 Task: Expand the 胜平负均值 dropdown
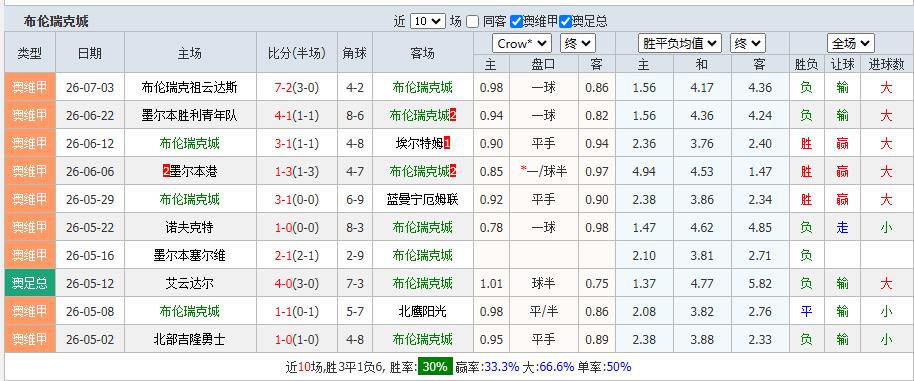click(680, 44)
